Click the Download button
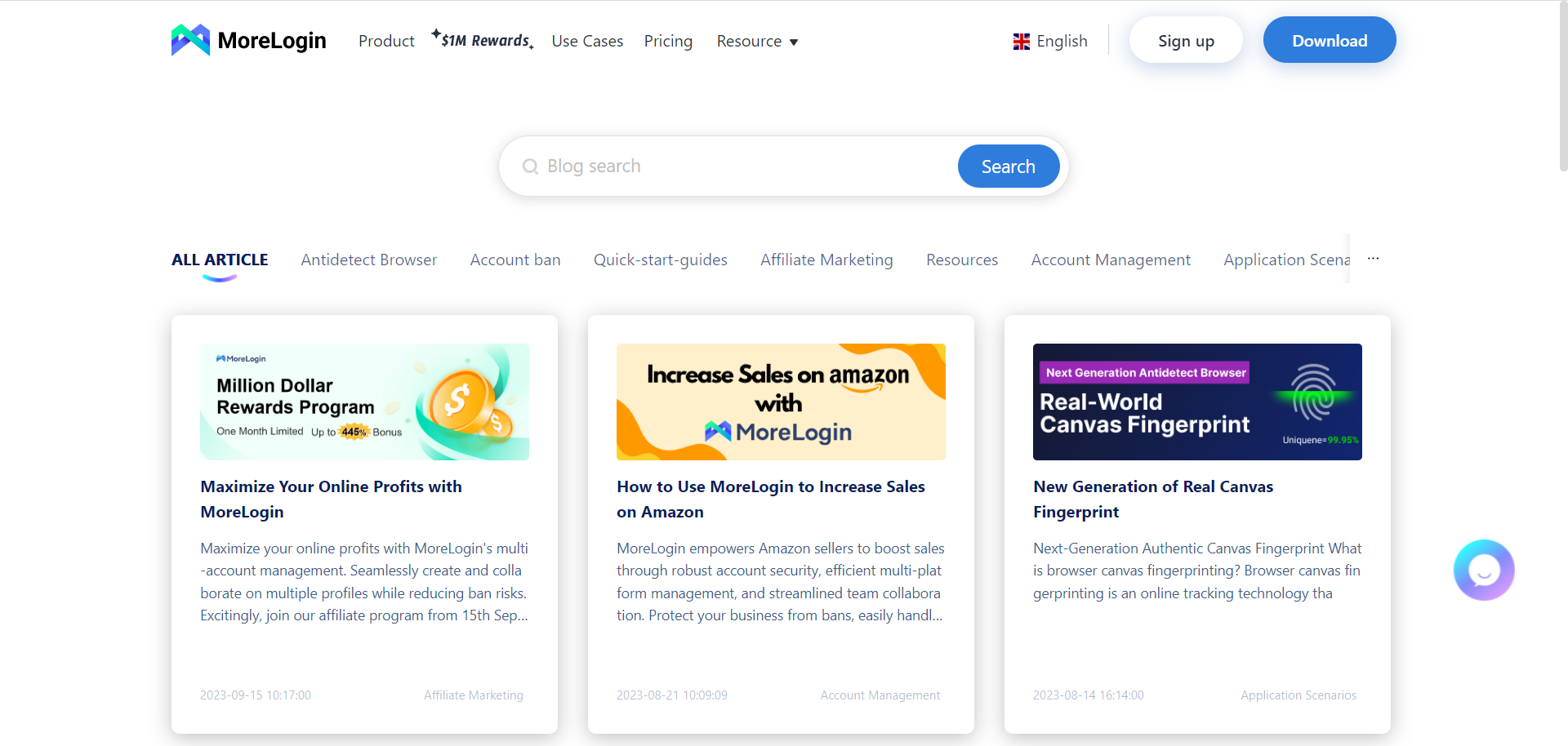The width and height of the screenshot is (1568, 746). 1329,39
